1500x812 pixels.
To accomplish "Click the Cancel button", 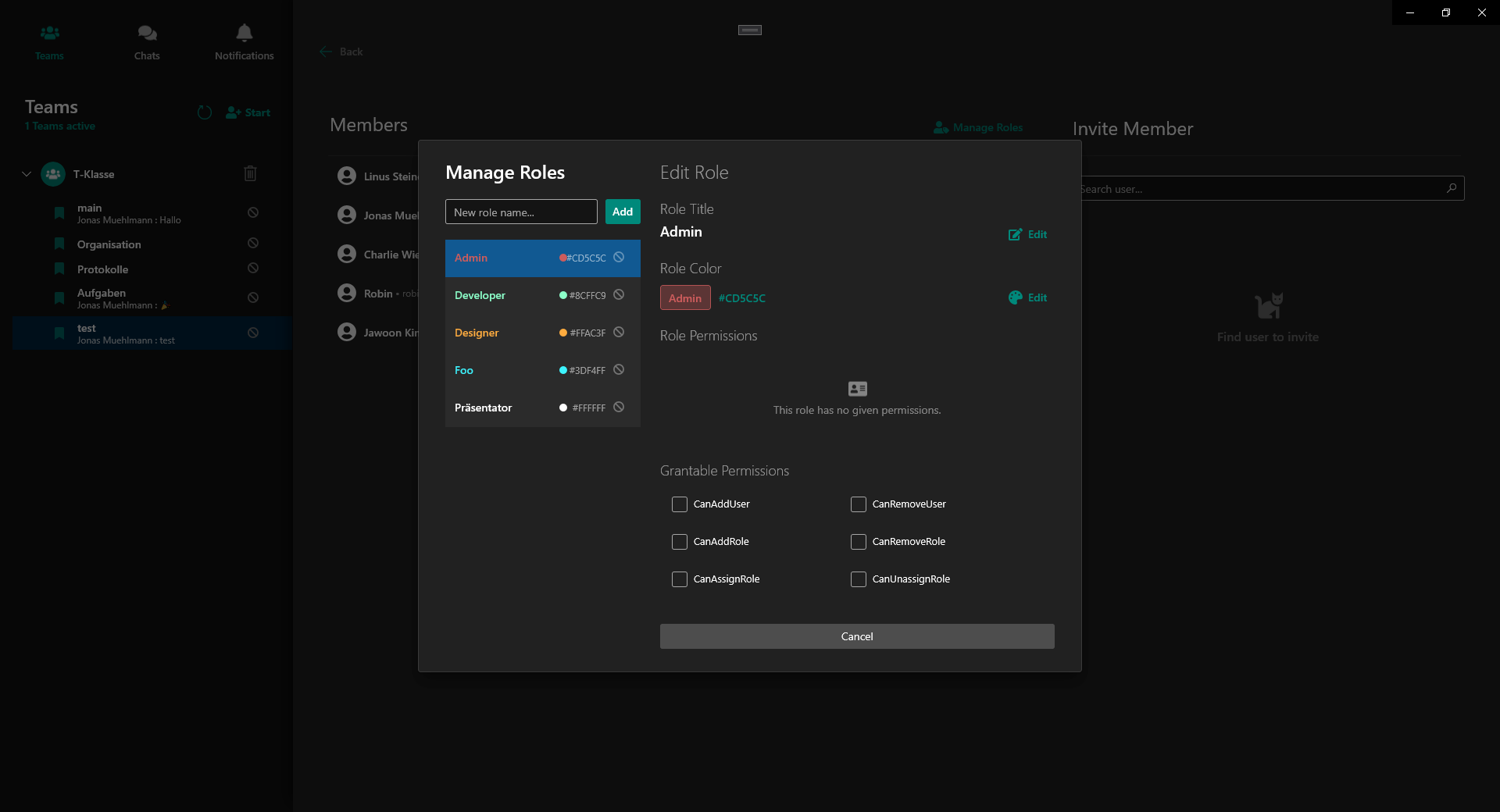I will tap(857, 636).
